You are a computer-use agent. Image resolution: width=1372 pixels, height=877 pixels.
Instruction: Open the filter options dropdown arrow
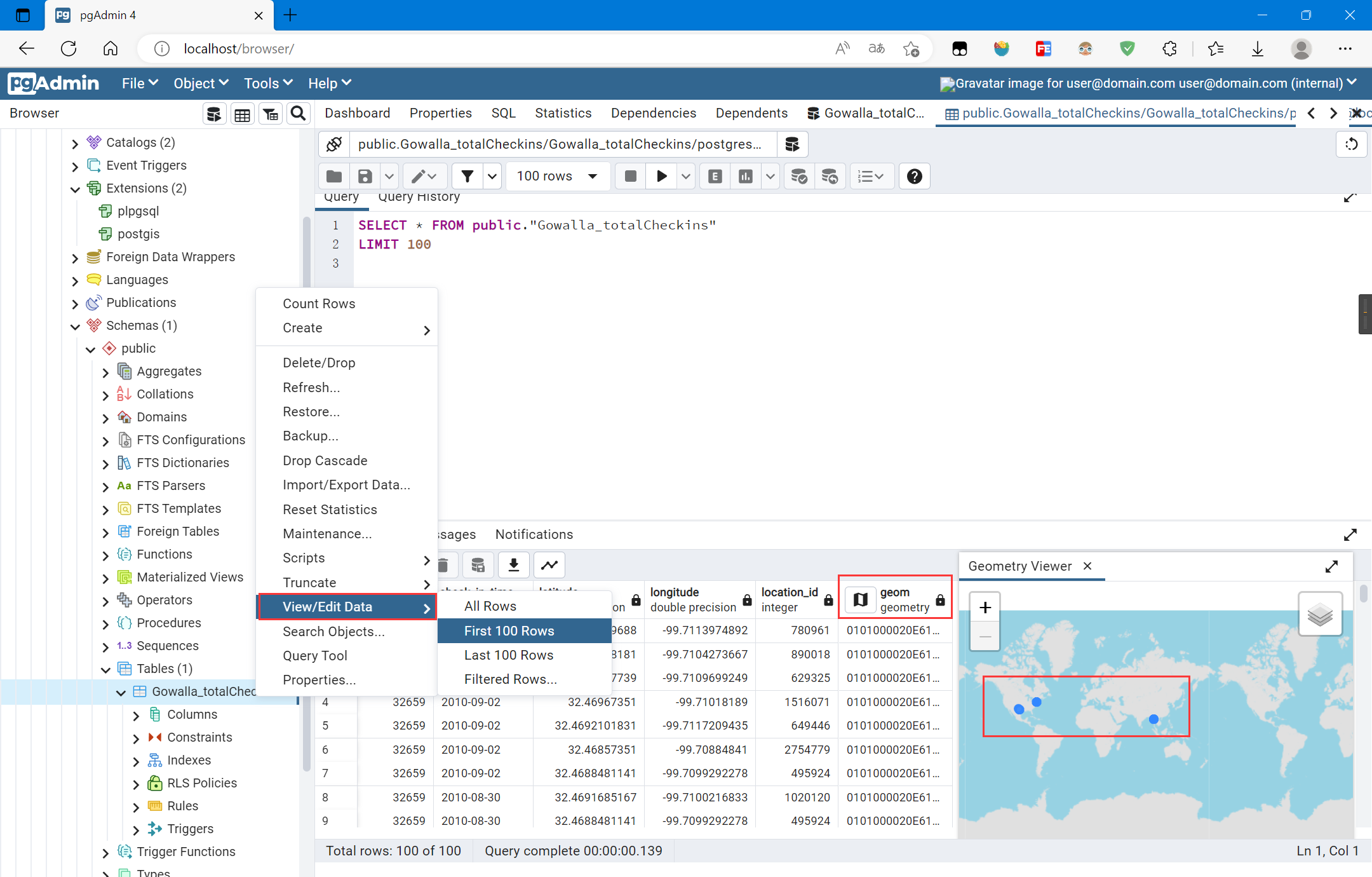coord(492,176)
